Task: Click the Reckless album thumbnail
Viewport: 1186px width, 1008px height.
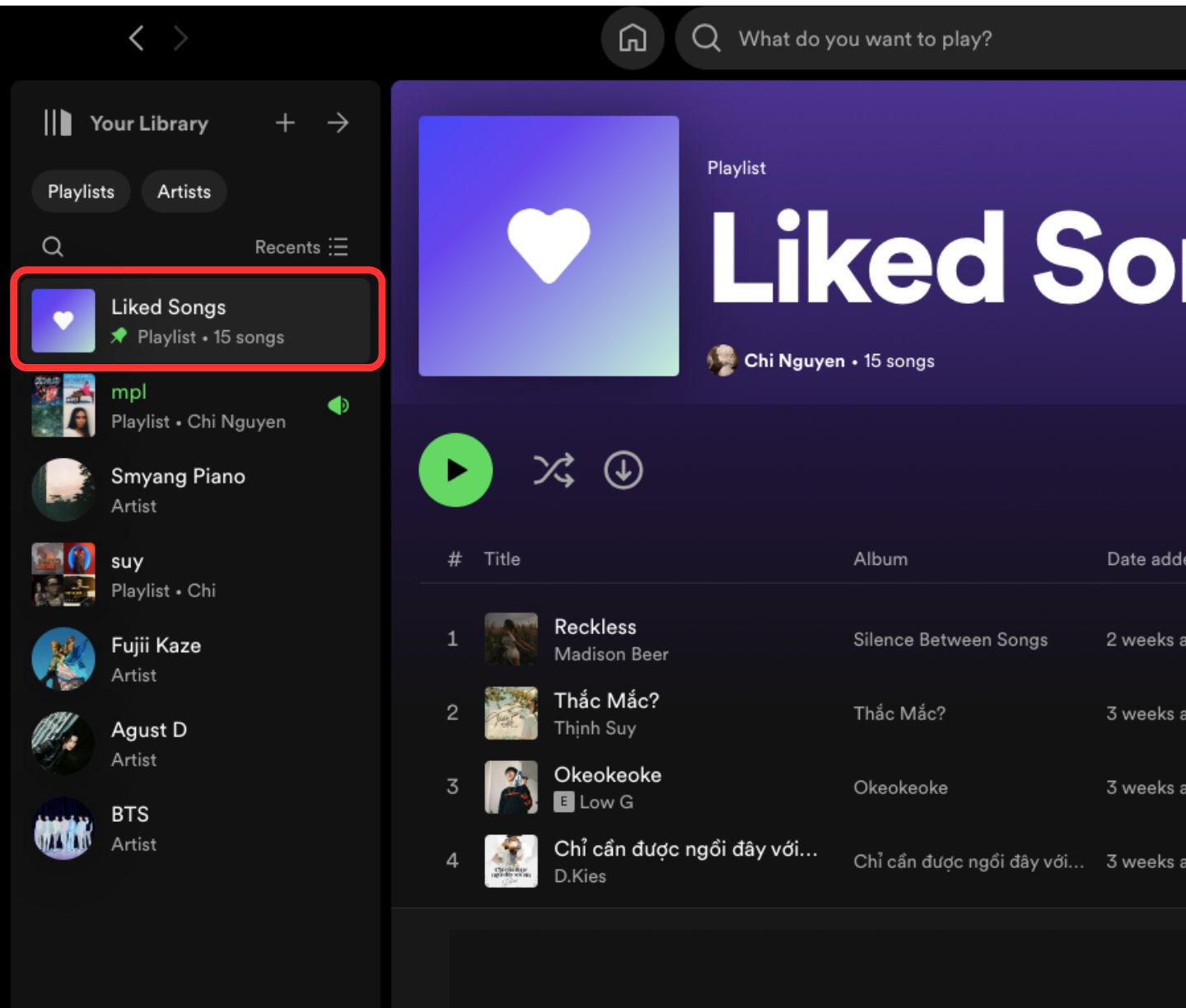Action: coord(511,639)
